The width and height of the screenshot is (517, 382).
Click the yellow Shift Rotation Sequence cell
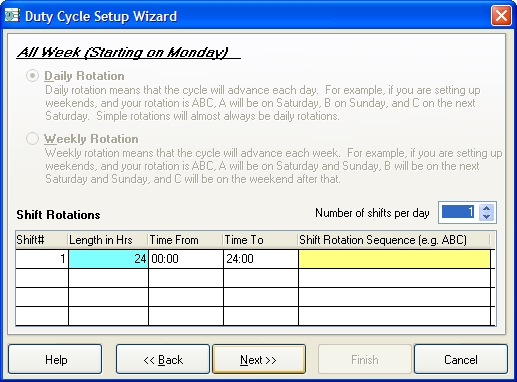coord(394,259)
